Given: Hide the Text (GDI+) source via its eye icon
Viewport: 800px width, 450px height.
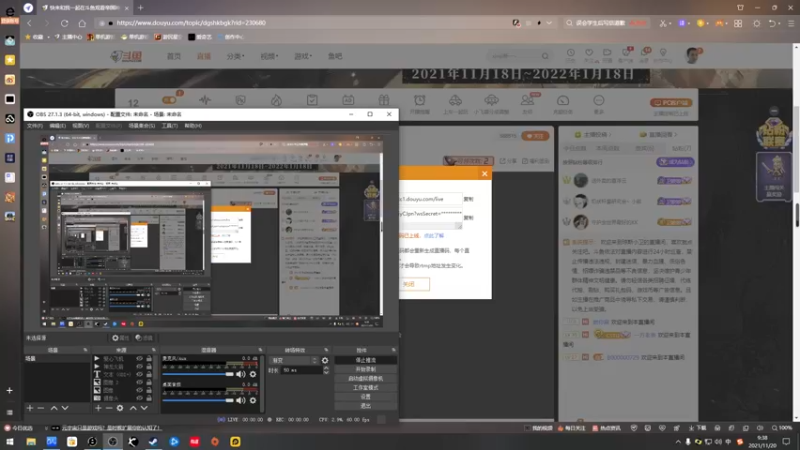Looking at the screenshot, I should [139, 374].
